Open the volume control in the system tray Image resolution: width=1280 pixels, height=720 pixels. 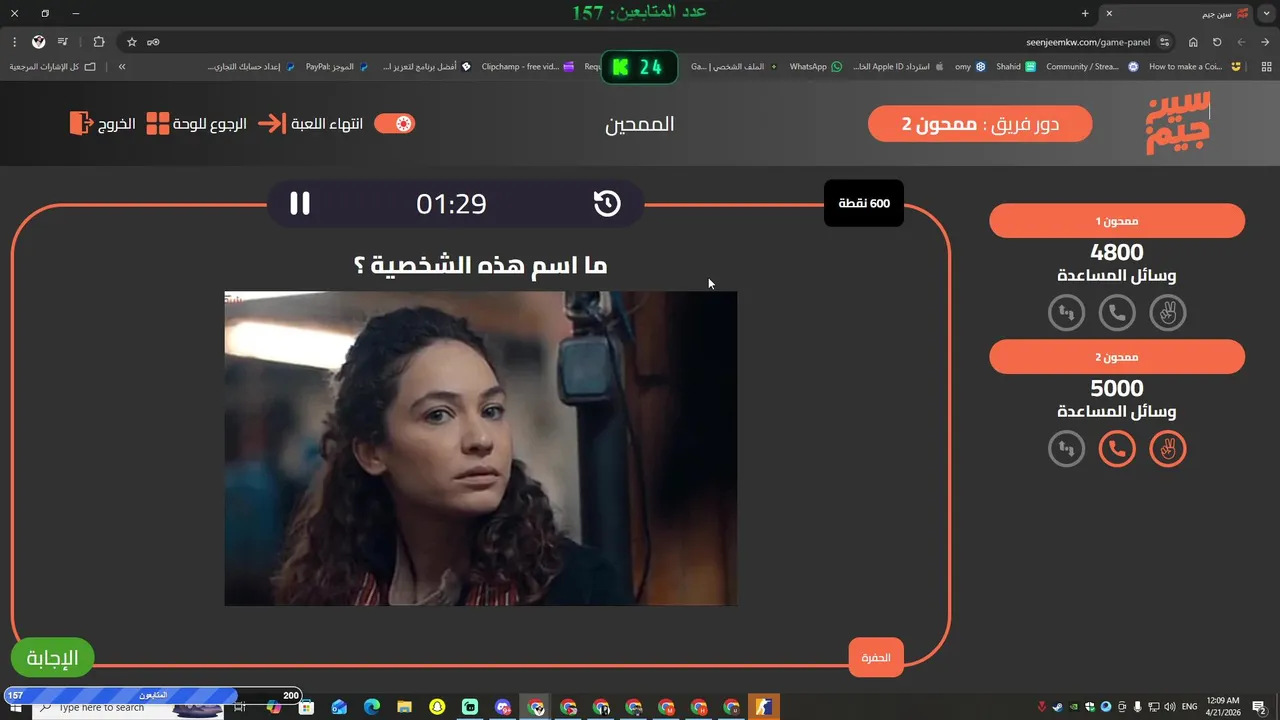click(x=1169, y=707)
